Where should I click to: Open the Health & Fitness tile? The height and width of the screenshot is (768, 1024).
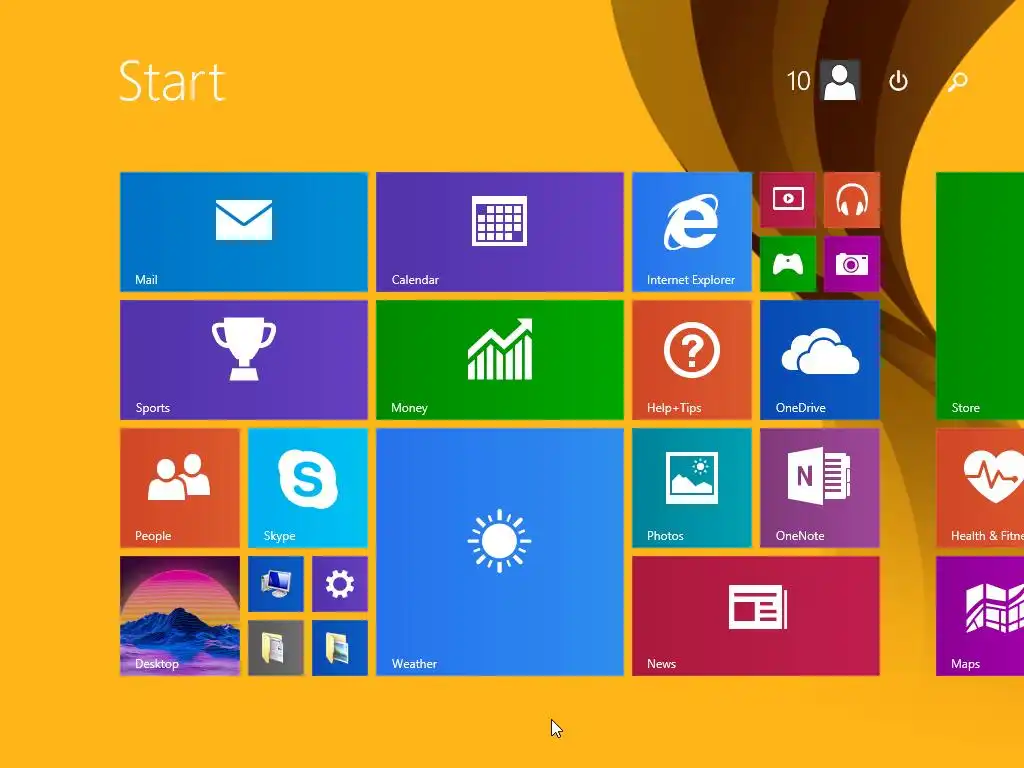click(x=980, y=488)
